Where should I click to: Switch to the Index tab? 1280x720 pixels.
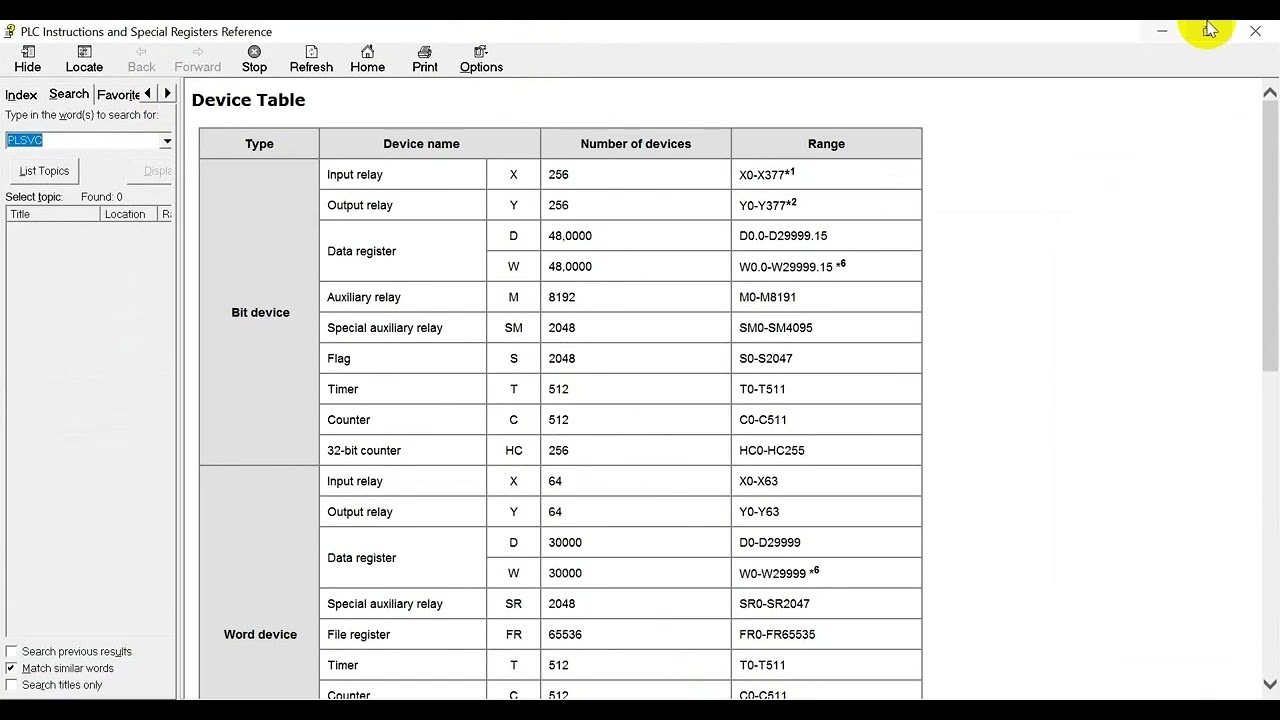click(x=21, y=95)
